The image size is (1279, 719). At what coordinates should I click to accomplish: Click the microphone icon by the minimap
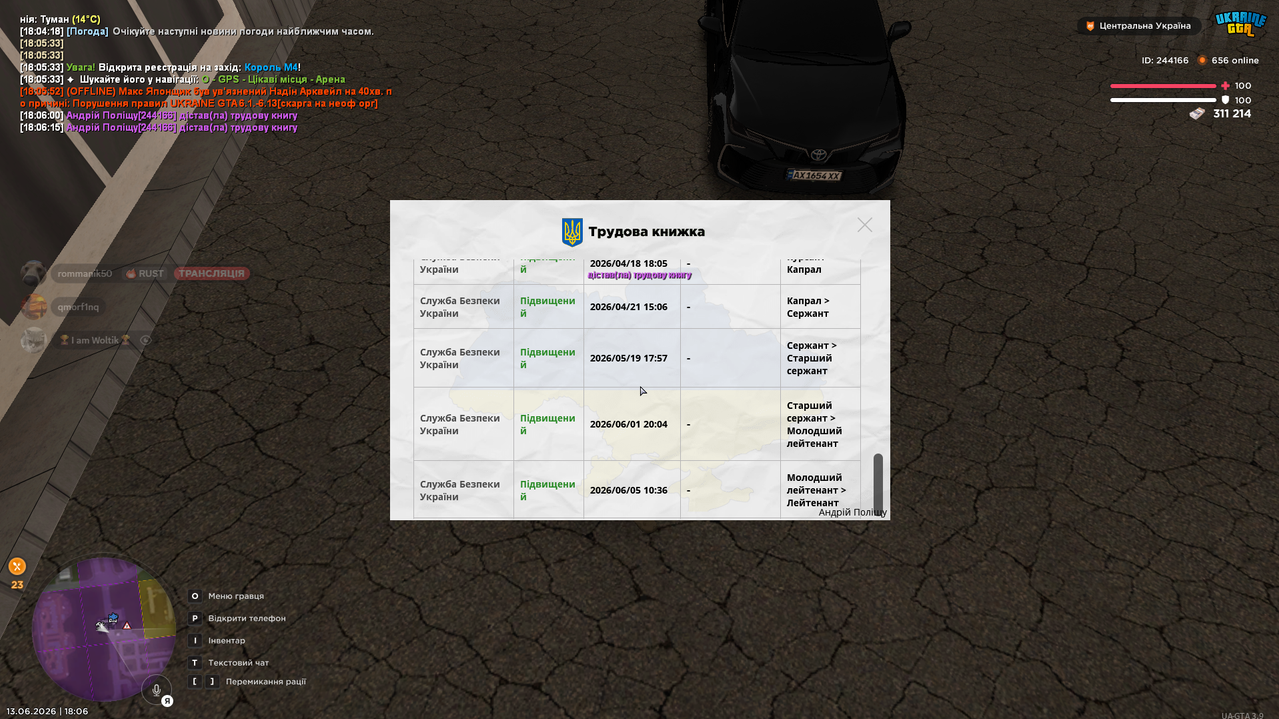point(156,689)
